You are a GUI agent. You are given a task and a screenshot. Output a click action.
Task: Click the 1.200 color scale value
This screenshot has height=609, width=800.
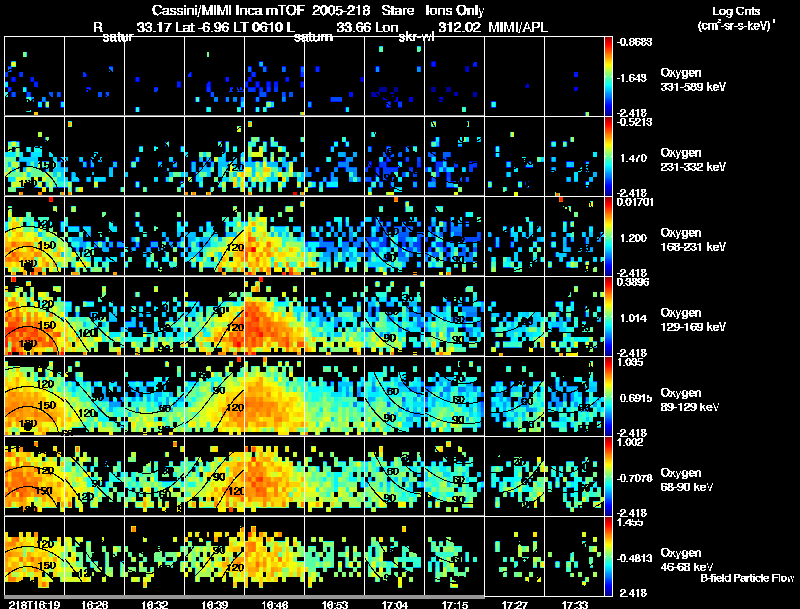click(x=633, y=238)
